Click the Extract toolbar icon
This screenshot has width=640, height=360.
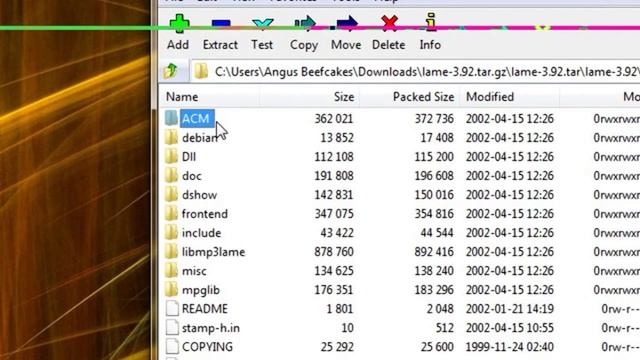pos(221,24)
